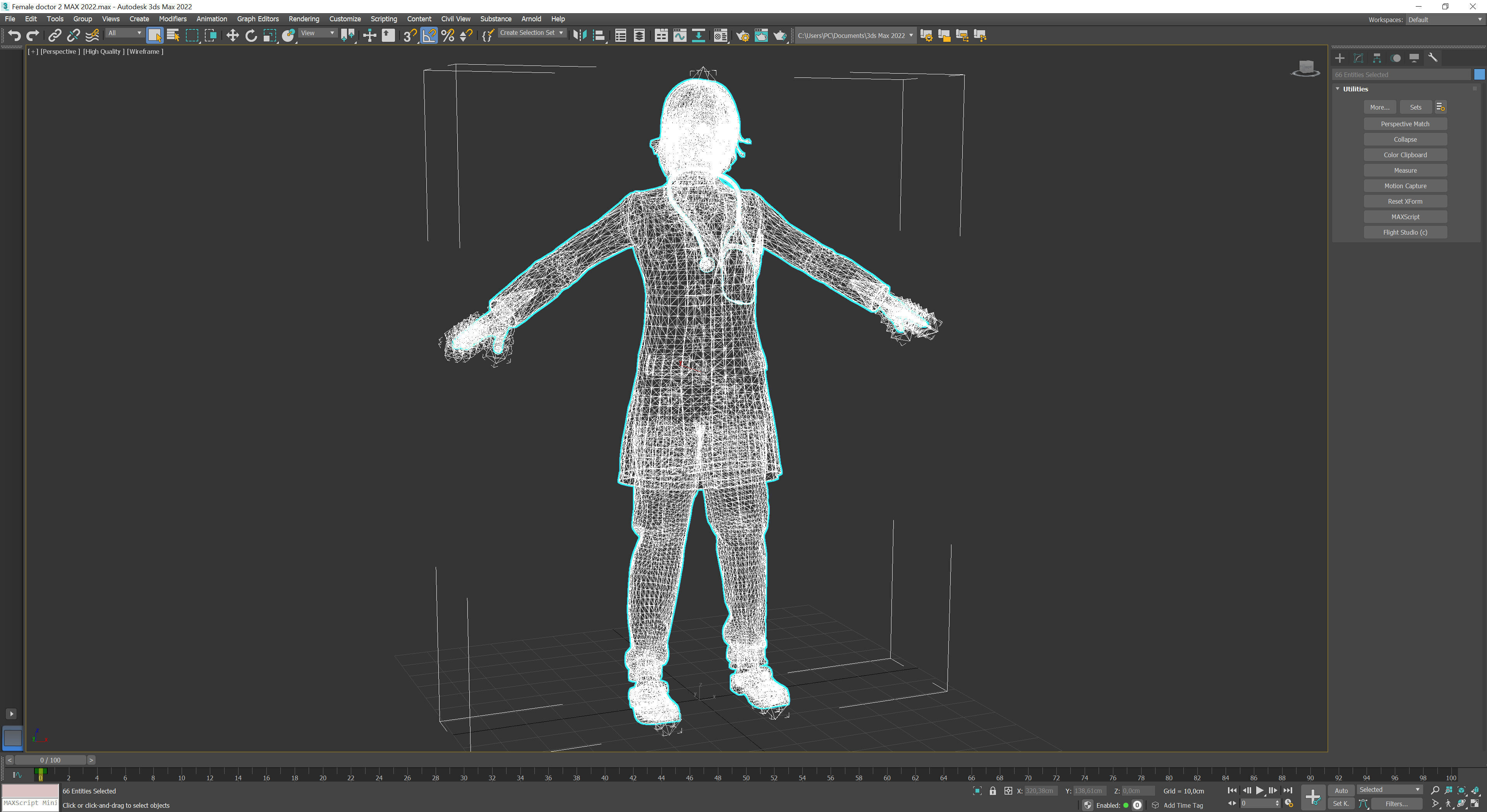Open the Curve Editor from toolbar
Image resolution: width=1487 pixels, height=812 pixels.
pos(680,36)
